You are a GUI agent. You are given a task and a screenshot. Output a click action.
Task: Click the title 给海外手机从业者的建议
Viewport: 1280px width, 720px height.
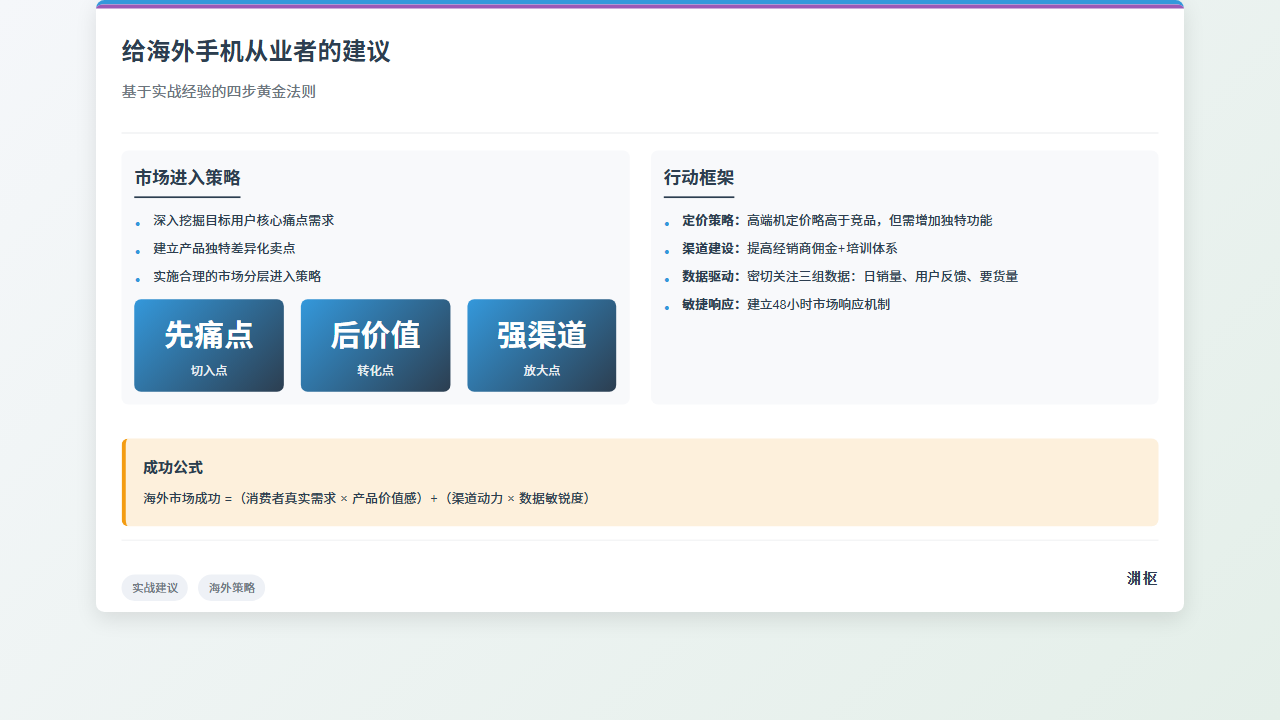pos(256,51)
